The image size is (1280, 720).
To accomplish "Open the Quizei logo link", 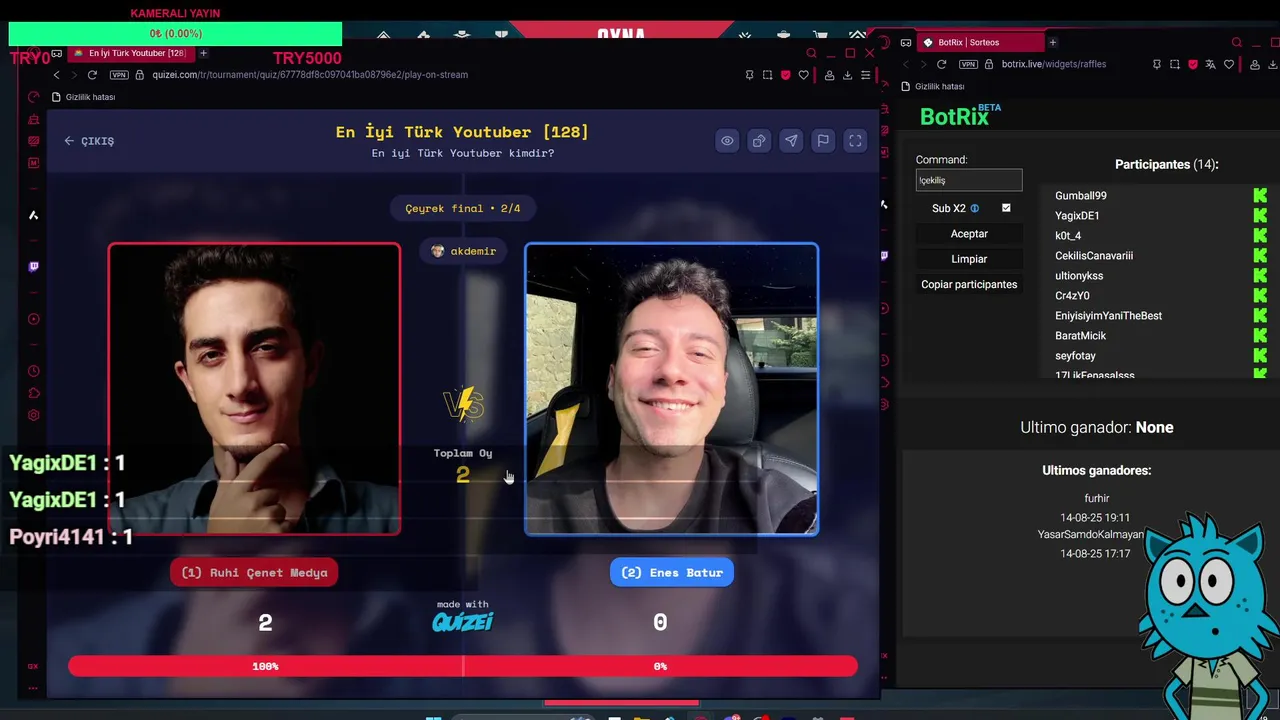I will 463,622.
